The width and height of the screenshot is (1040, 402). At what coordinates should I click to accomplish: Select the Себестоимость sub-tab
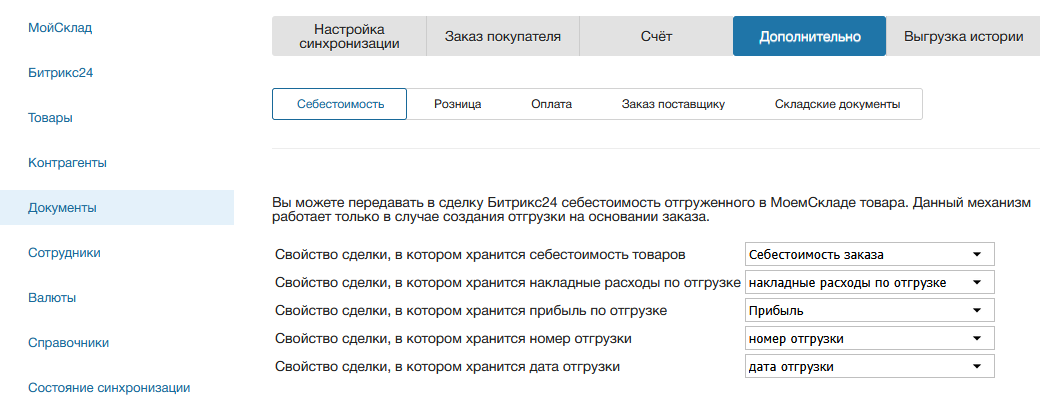pos(340,104)
